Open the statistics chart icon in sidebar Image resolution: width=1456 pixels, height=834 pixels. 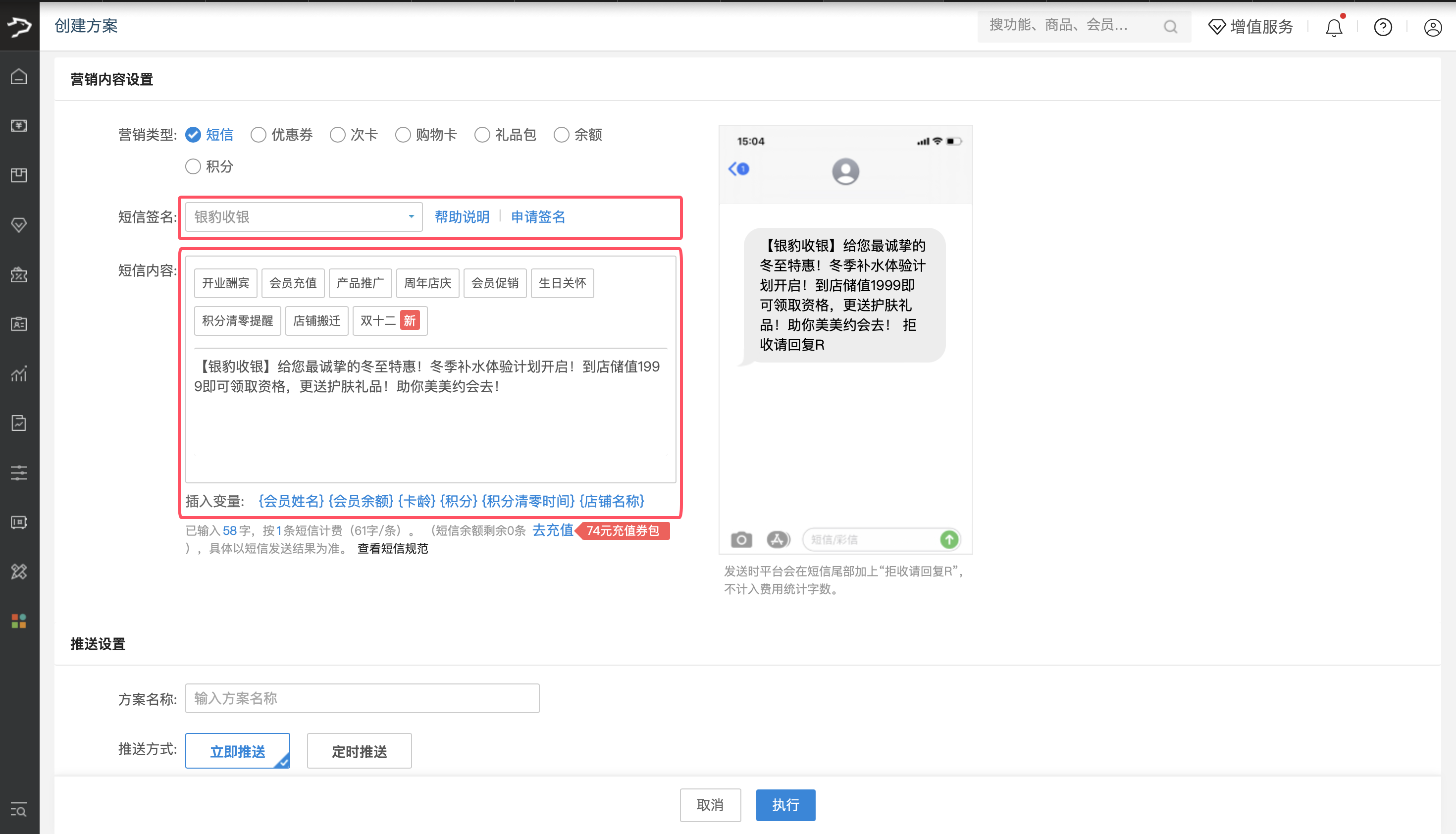tap(19, 373)
